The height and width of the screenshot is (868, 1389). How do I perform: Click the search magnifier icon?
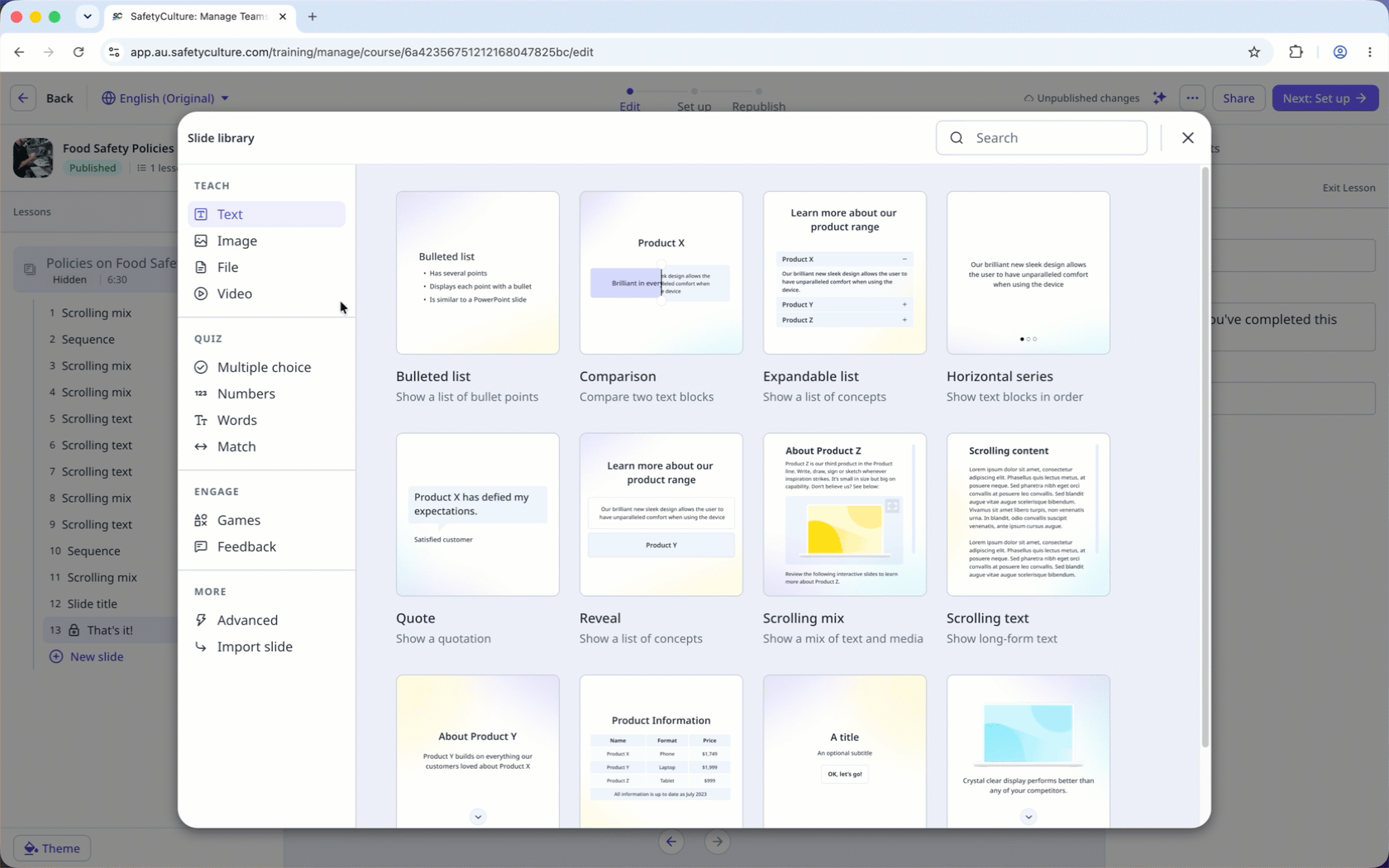957,138
